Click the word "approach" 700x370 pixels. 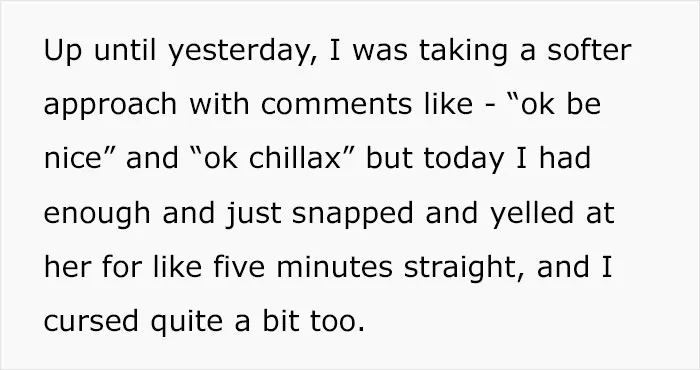[x=110, y=106]
